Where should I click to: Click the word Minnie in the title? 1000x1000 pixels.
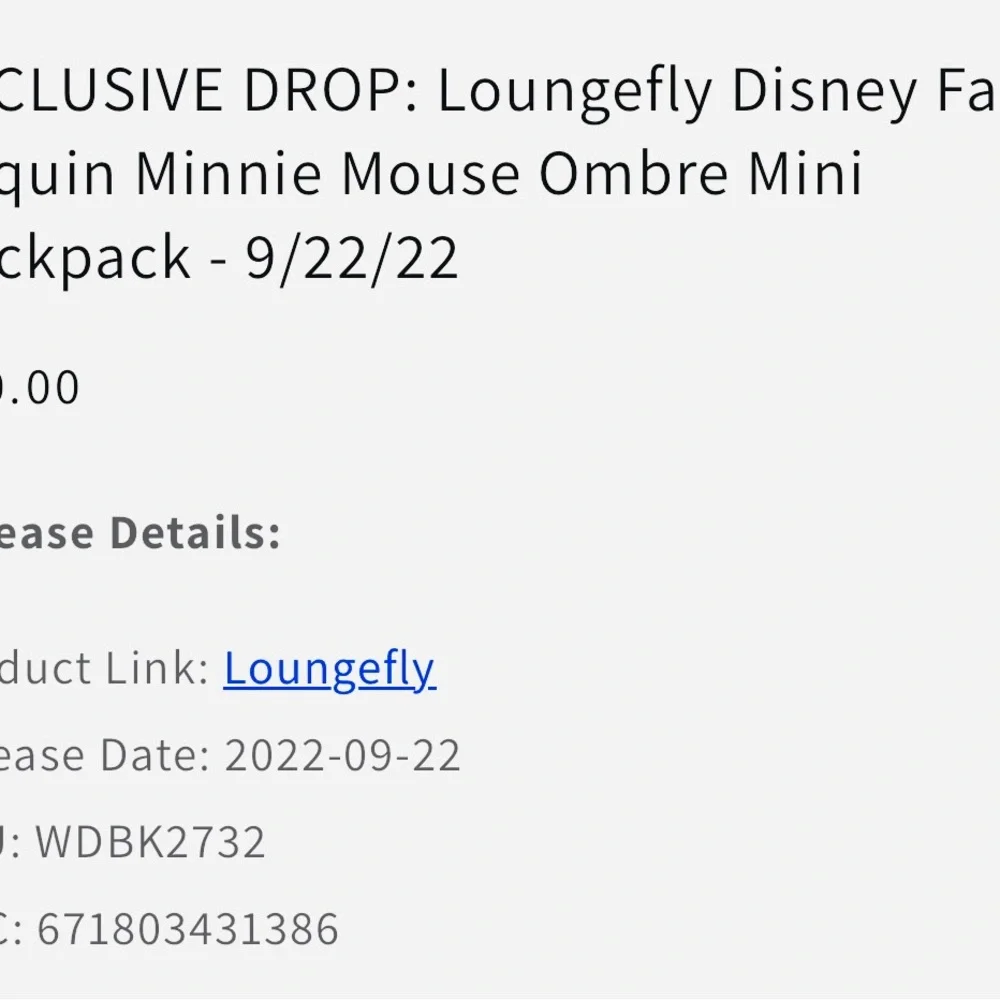(229, 174)
